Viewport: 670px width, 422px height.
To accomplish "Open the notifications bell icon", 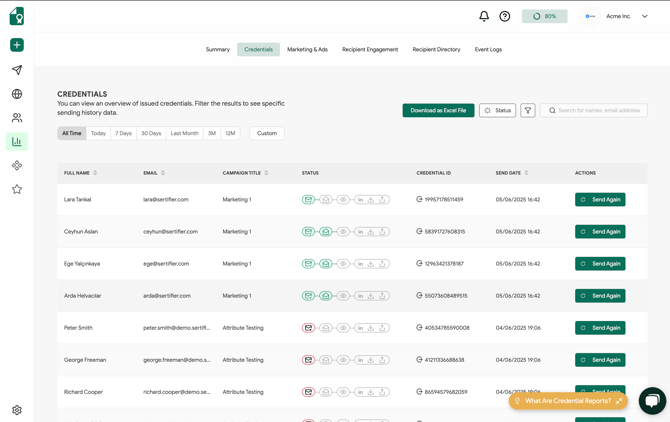I will (x=484, y=16).
